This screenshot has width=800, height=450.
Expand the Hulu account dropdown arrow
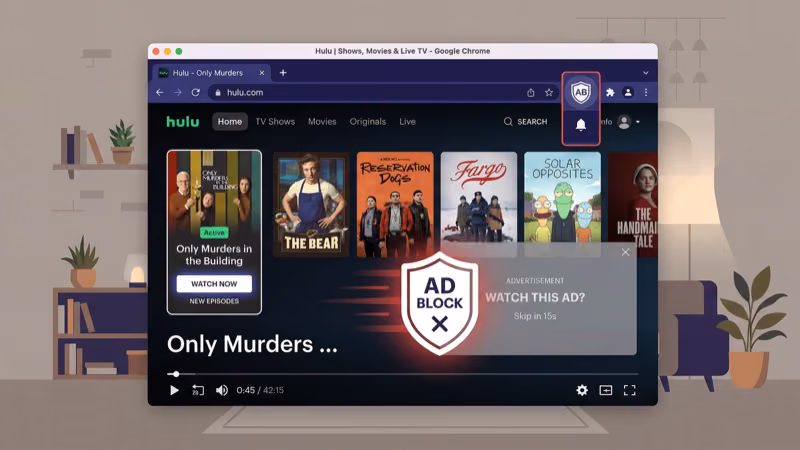[638, 122]
